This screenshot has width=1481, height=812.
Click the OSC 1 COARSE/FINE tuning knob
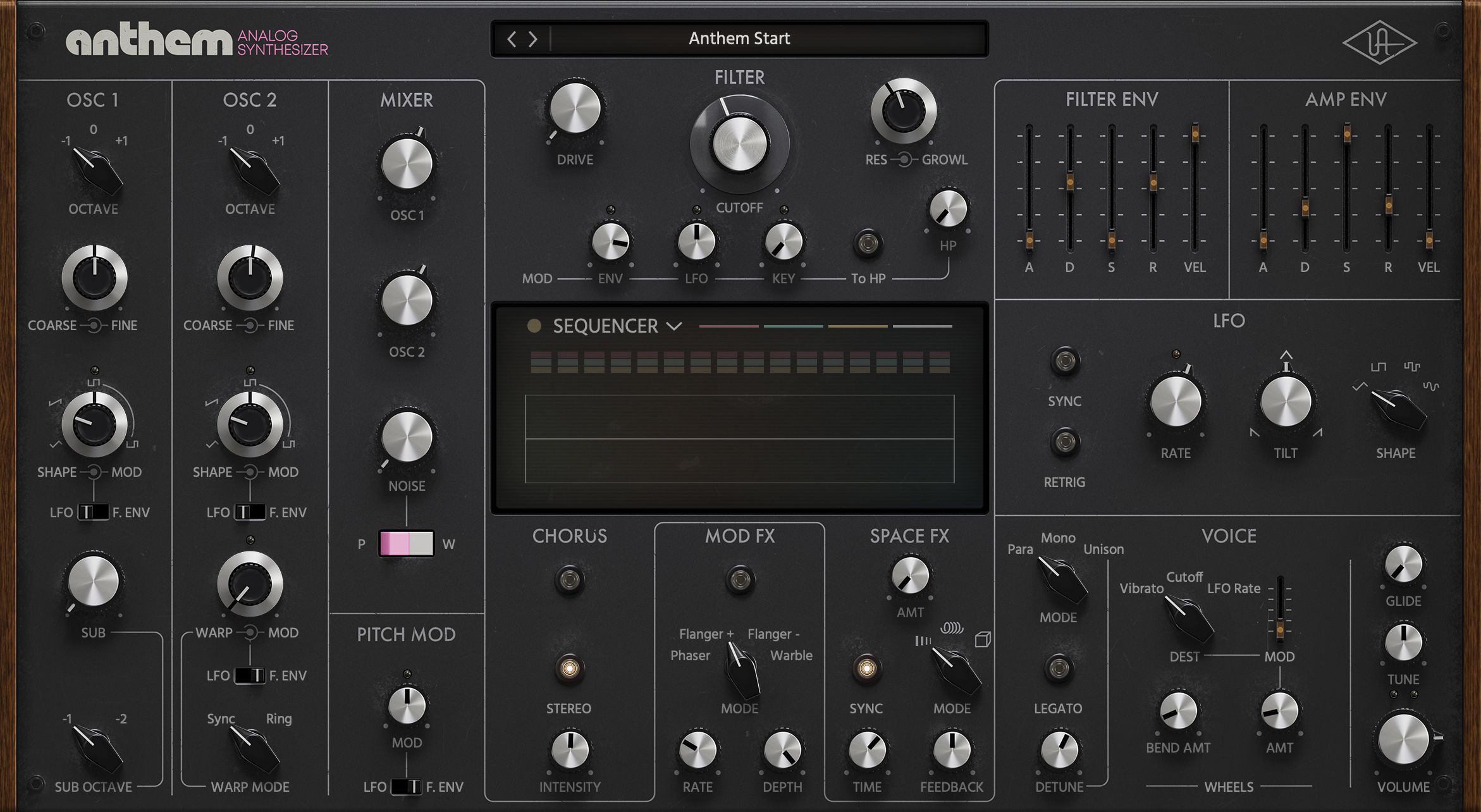[94, 278]
